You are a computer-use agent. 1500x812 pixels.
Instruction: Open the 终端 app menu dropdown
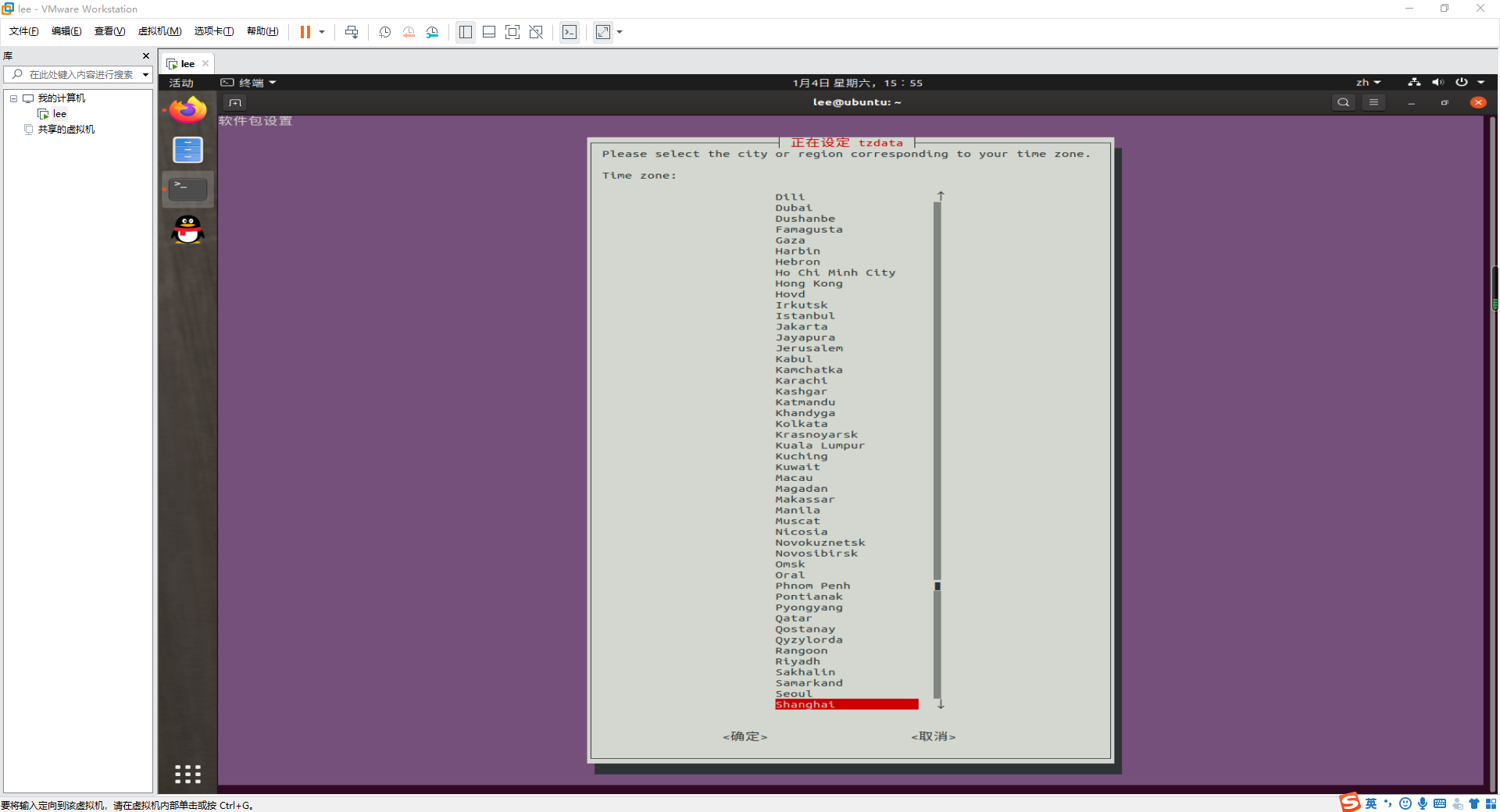click(248, 83)
